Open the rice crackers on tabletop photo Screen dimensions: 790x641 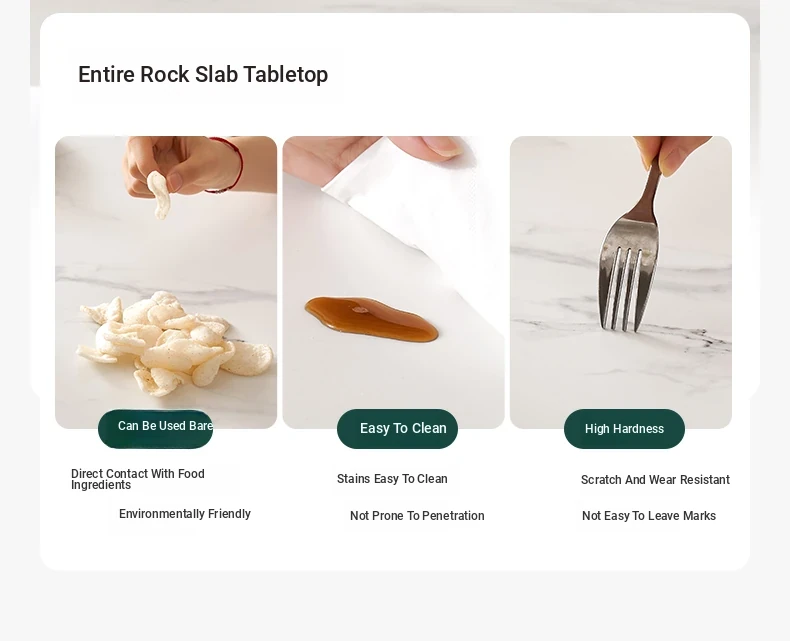[166, 282]
